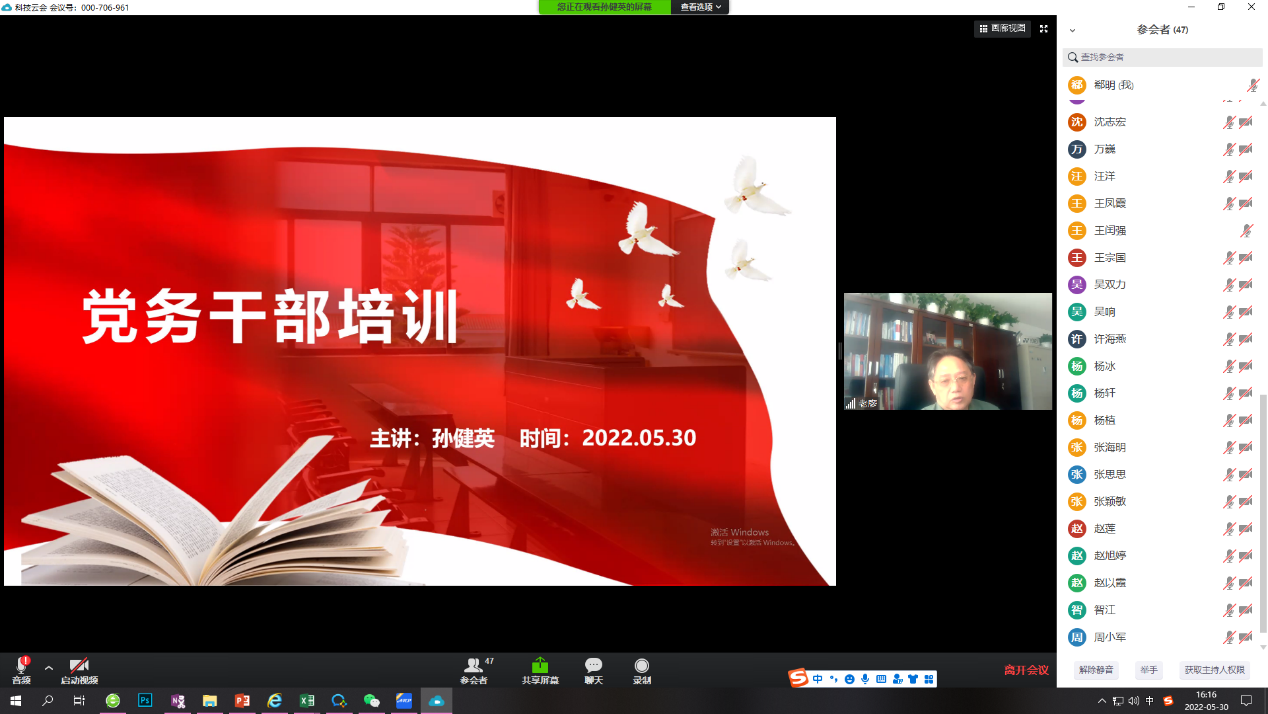Toggle 启动视频 to start camera
Screen dimensions: 1268x714
[79, 666]
